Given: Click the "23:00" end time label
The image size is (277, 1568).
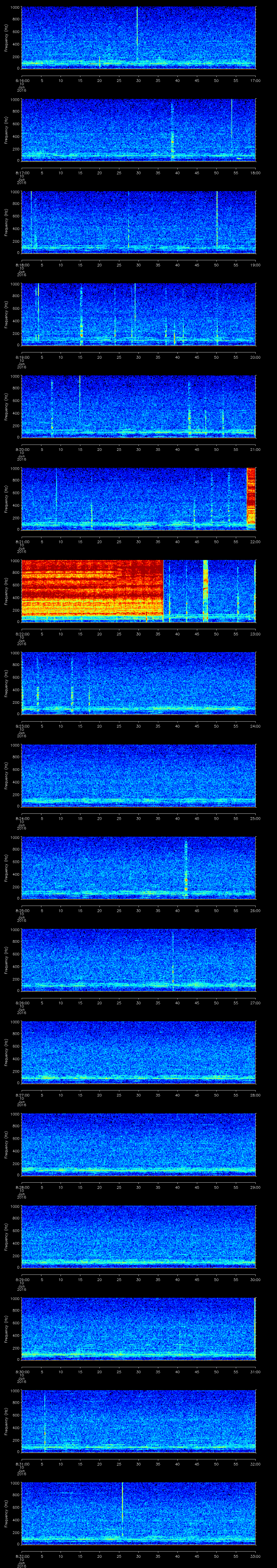Looking at the screenshot, I should (255, 634).
